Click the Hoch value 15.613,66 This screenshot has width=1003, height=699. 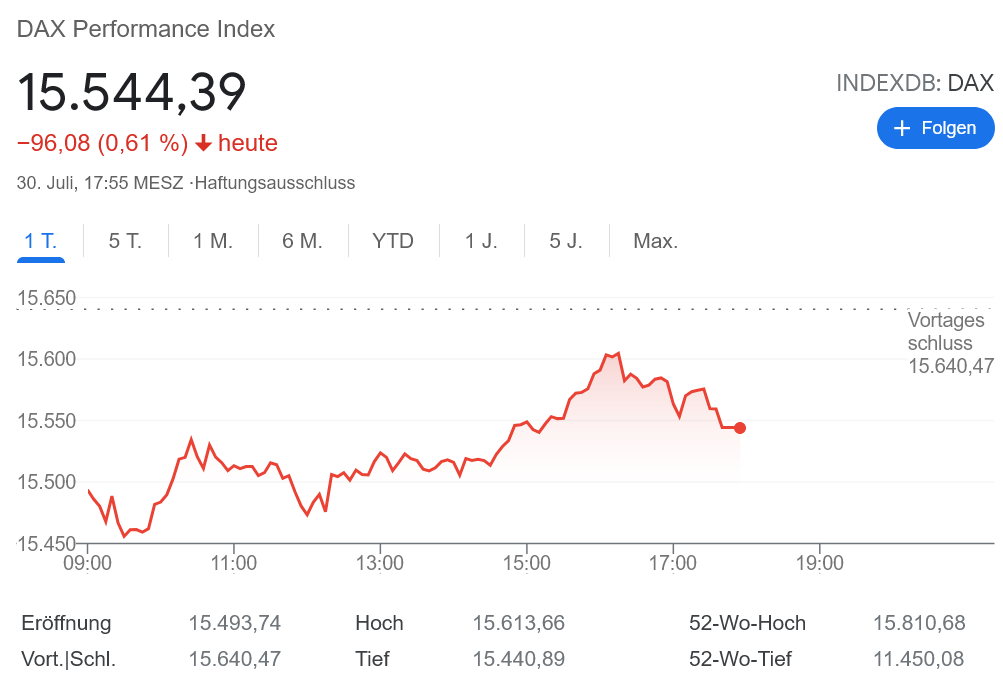[518, 623]
